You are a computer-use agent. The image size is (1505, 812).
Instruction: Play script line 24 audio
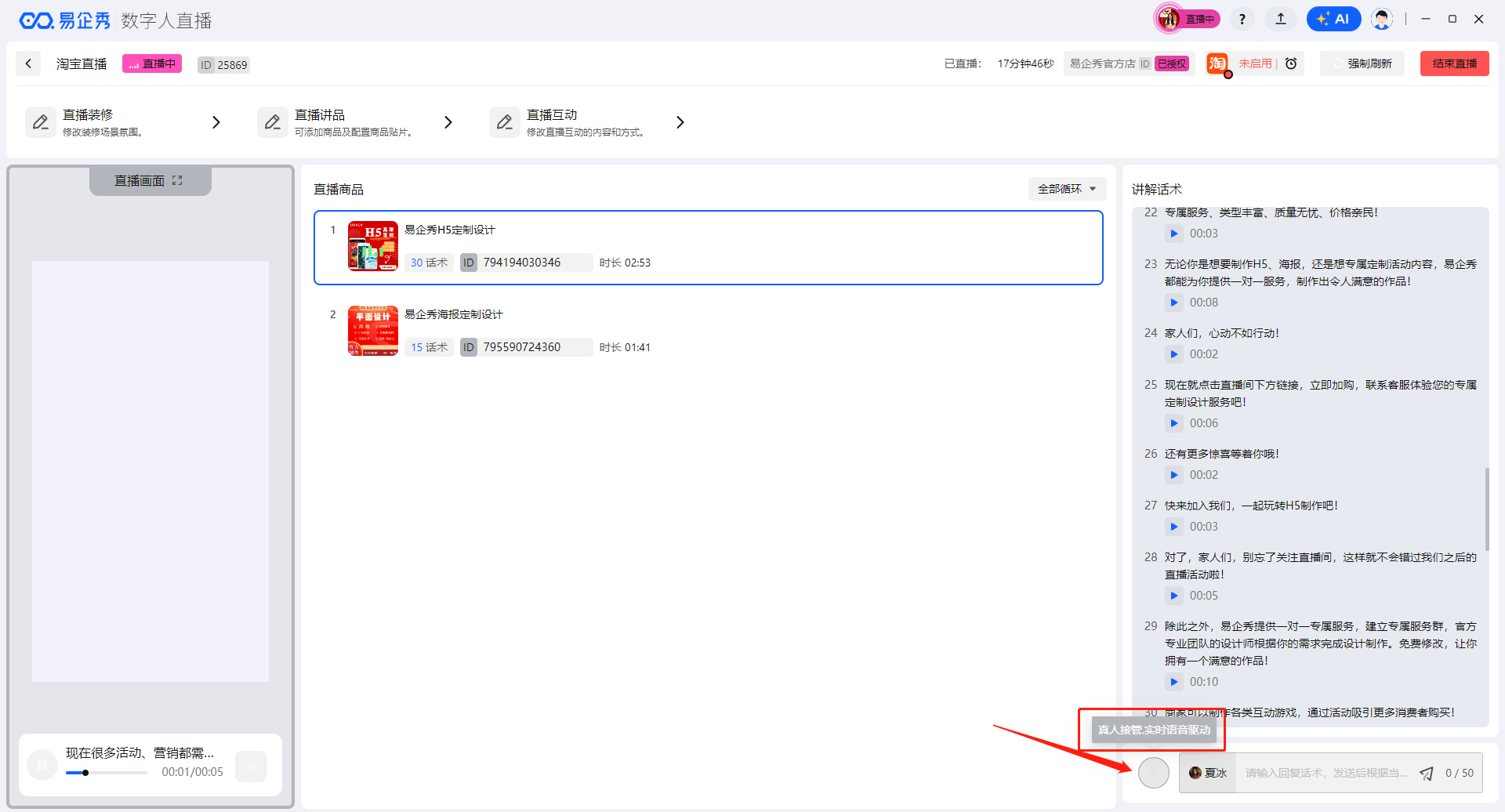click(1173, 354)
